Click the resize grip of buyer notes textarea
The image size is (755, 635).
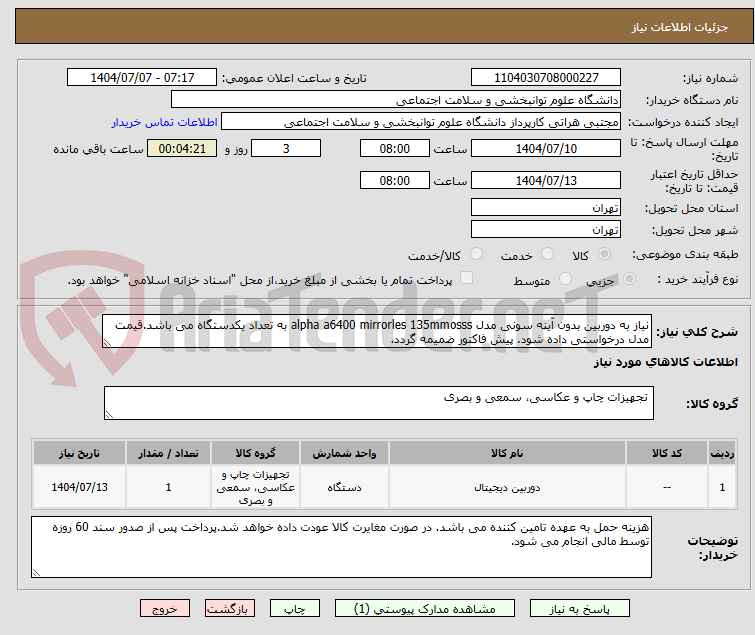tap(36, 573)
